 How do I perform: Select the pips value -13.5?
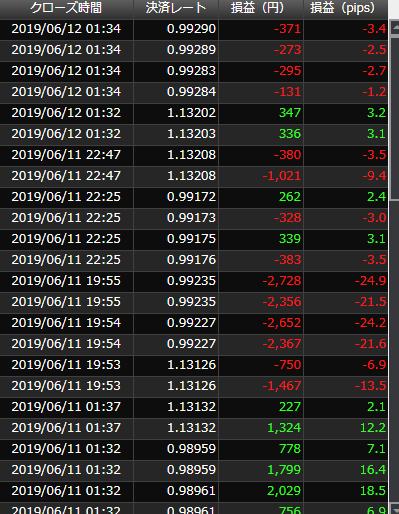(x=371, y=386)
